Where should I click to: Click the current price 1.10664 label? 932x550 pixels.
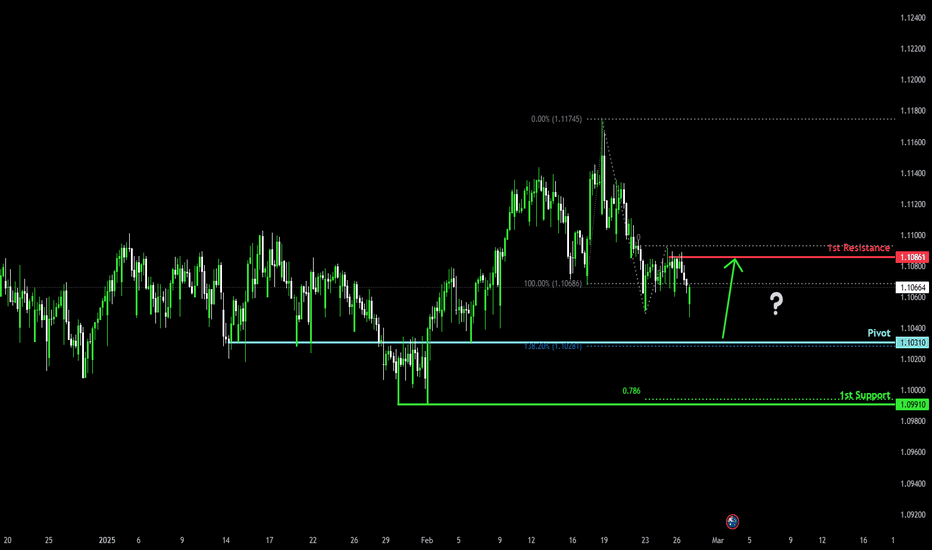pos(912,288)
